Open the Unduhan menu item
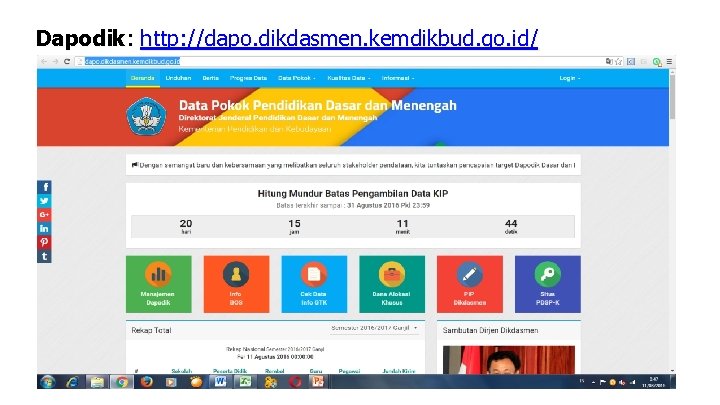Screen dimensions: 720x405 pos(178,78)
